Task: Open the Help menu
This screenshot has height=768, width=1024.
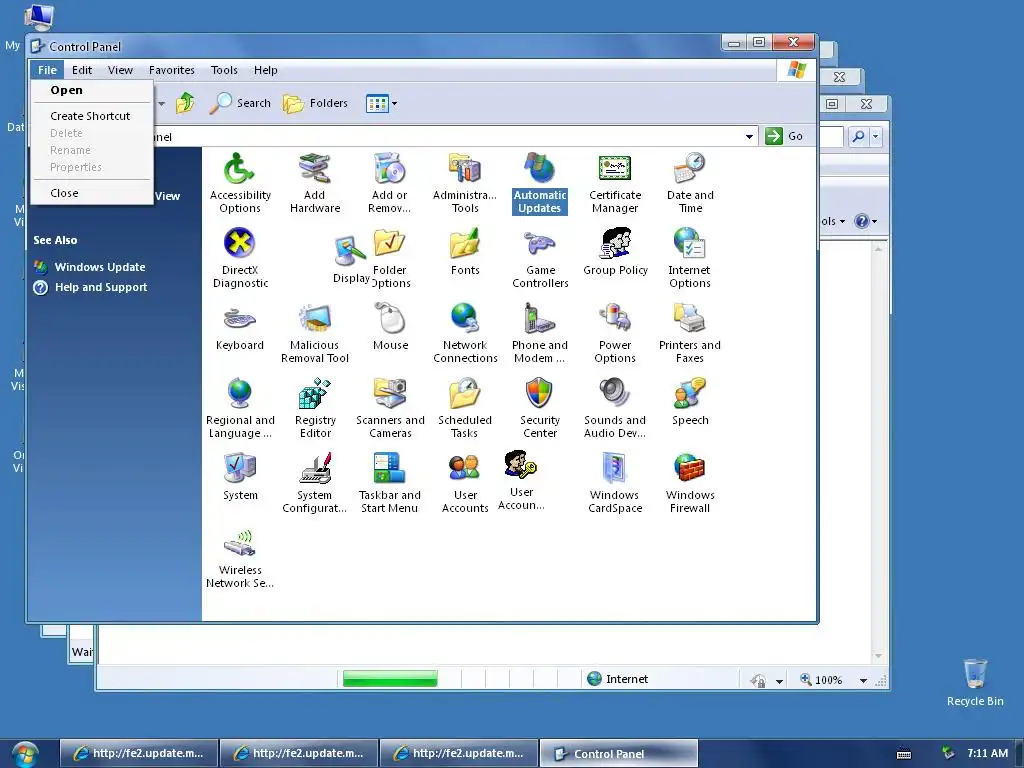Action: click(x=265, y=70)
